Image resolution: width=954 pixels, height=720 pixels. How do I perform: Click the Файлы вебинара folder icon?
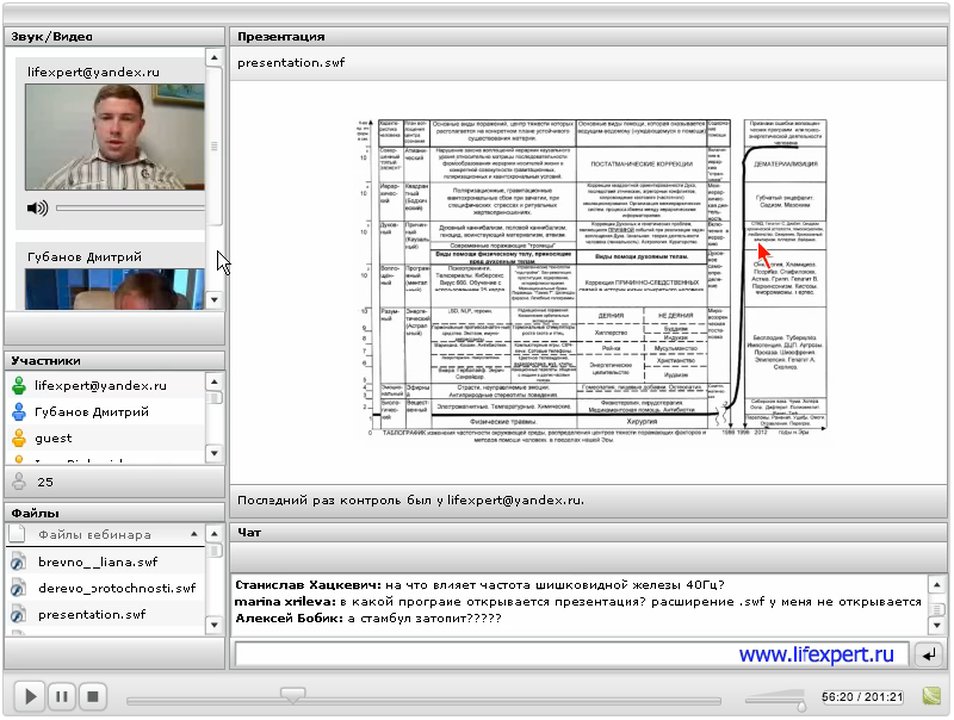pos(17,534)
